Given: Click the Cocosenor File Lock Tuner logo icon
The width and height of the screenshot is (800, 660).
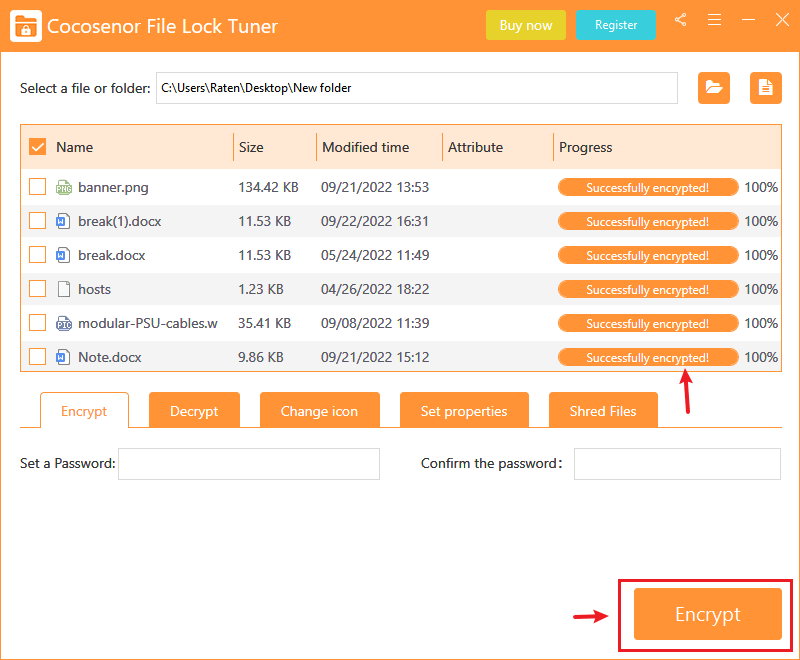Looking at the screenshot, I should (x=26, y=26).
